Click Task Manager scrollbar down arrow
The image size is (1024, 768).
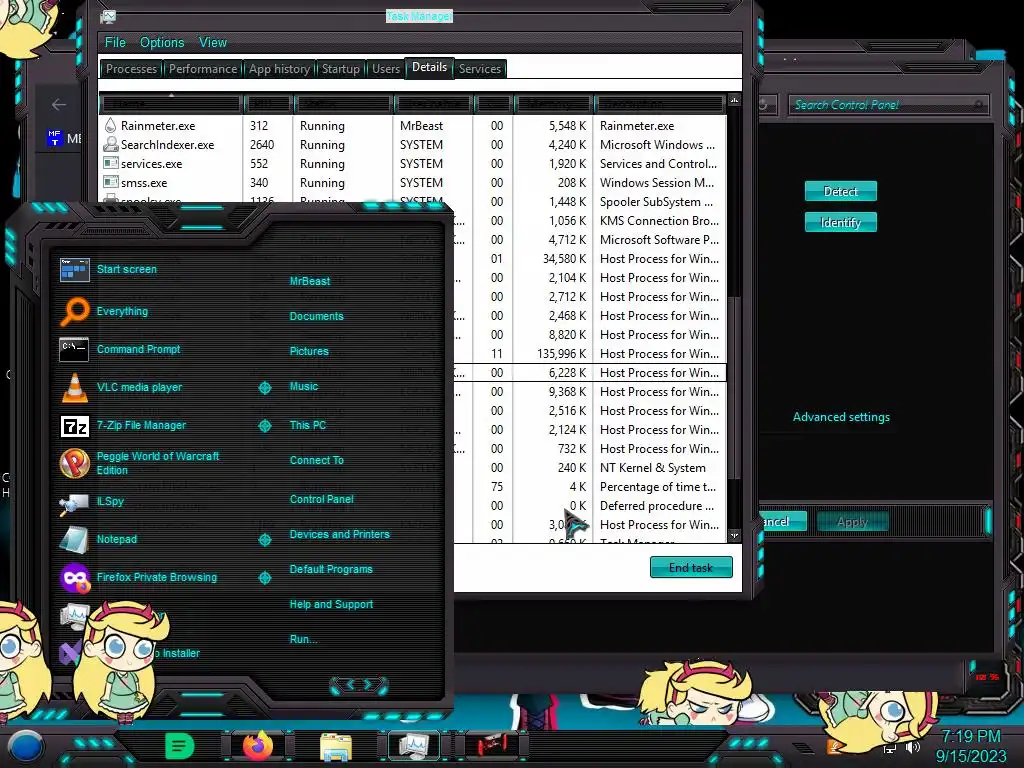coord(735,536)
